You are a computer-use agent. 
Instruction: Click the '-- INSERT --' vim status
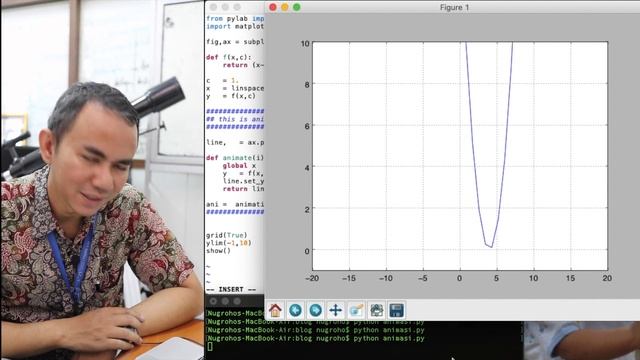tap(231, 289)
